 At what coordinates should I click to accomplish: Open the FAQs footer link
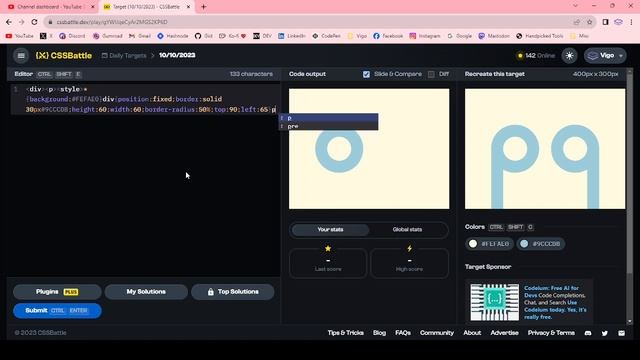point(403,333)
